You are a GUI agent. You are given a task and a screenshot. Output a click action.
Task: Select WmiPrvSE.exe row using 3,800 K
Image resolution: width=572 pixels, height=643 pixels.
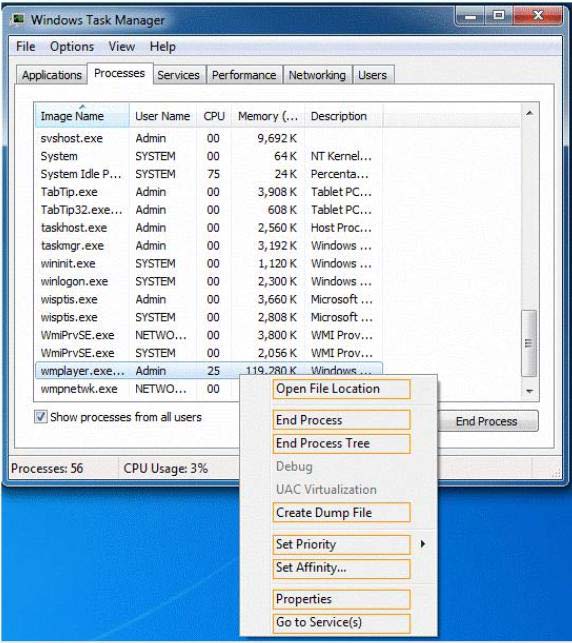click(x=208, y=335)
